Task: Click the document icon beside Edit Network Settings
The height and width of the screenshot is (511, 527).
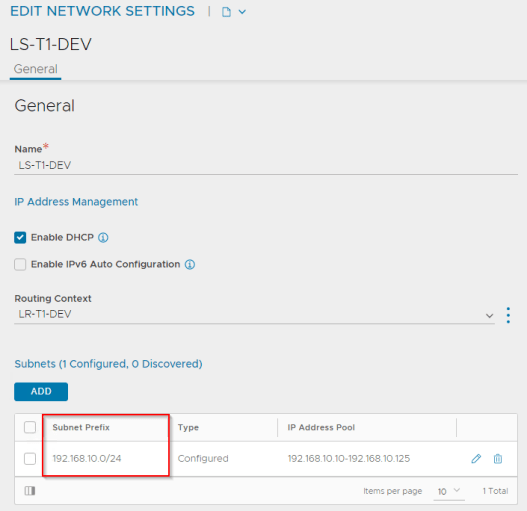Action: pos(226,12)
